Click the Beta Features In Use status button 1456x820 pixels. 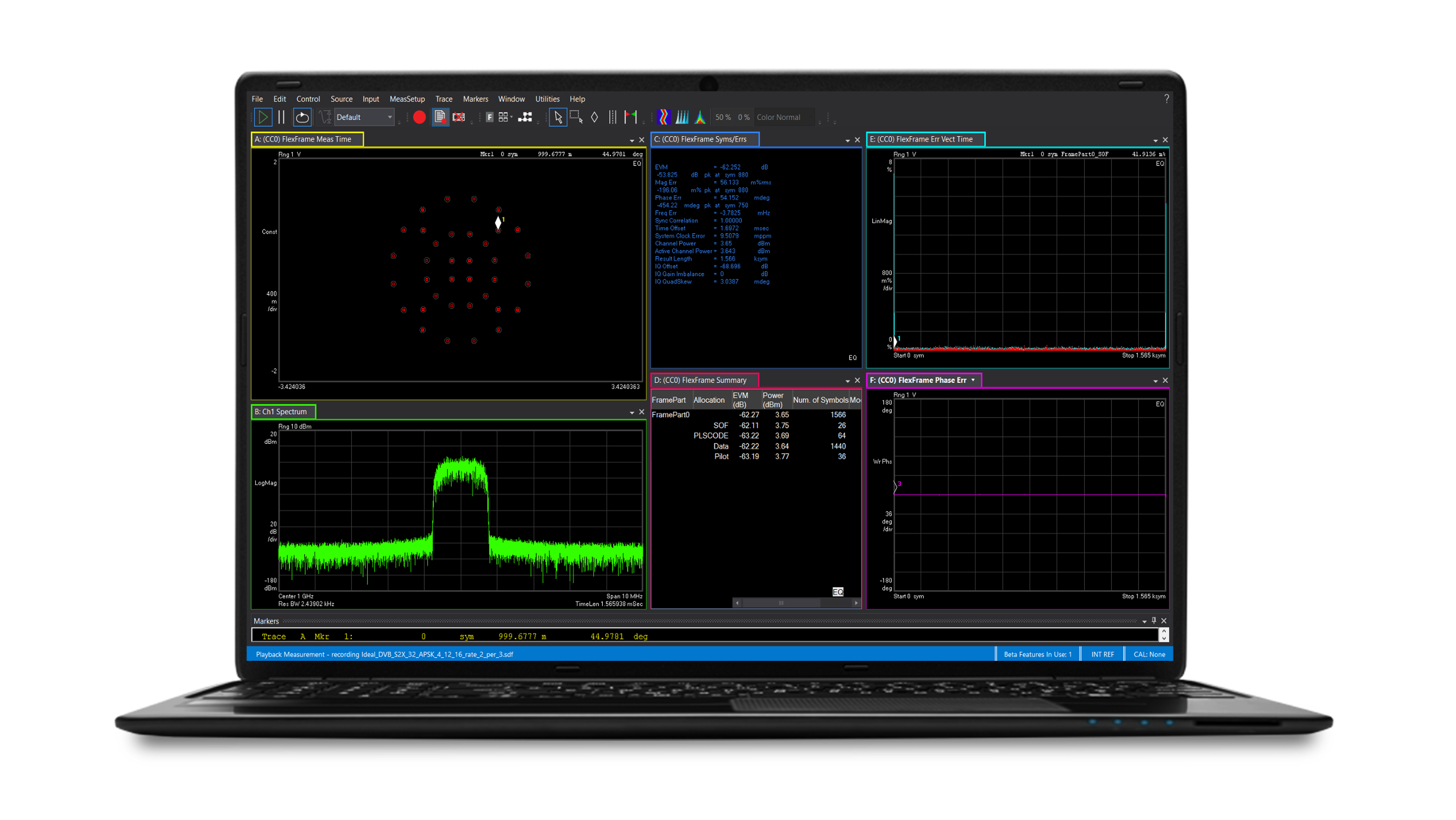coord(1038,654)
